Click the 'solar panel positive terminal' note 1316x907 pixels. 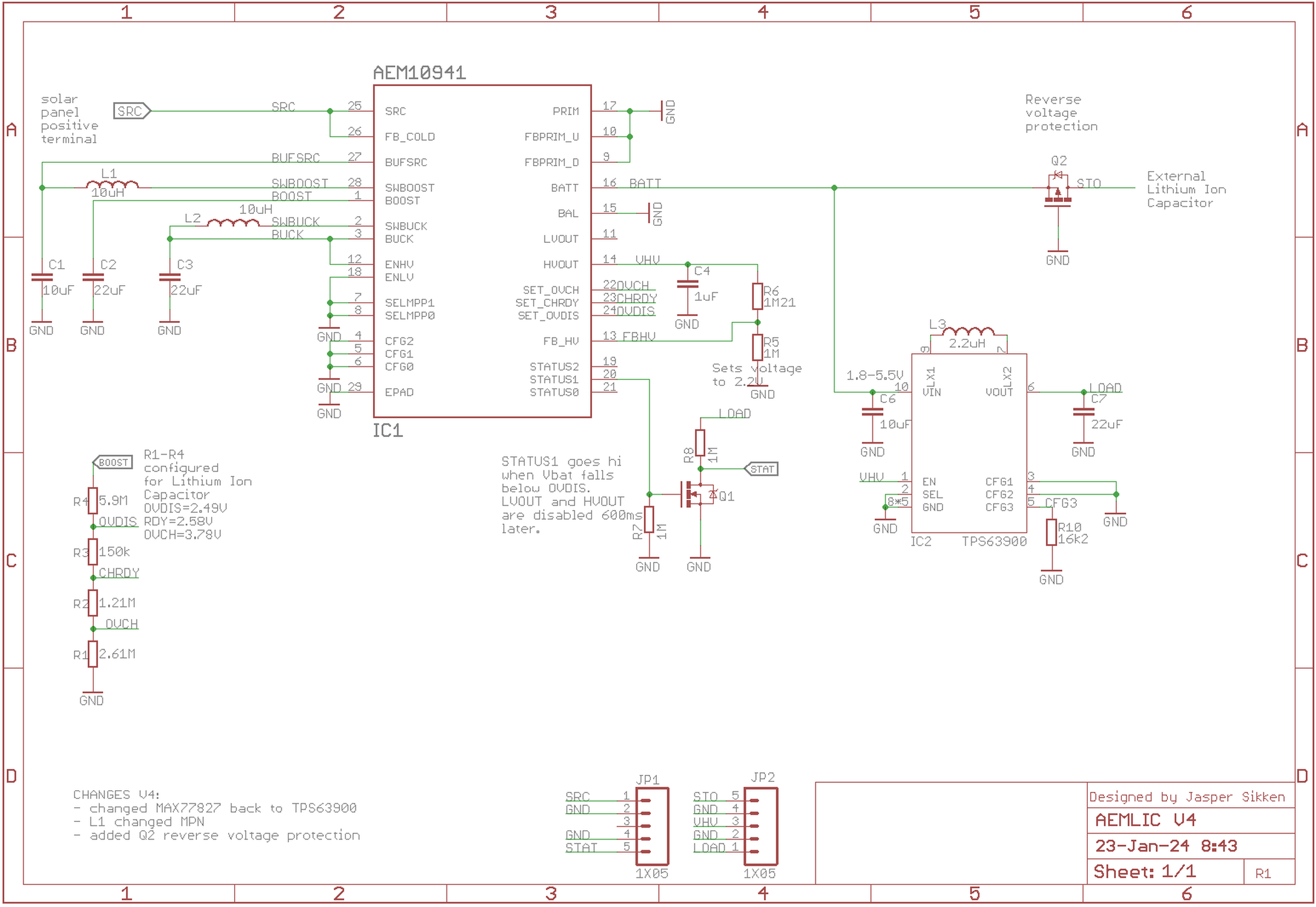pyautogui.click(x=69, y=119)
